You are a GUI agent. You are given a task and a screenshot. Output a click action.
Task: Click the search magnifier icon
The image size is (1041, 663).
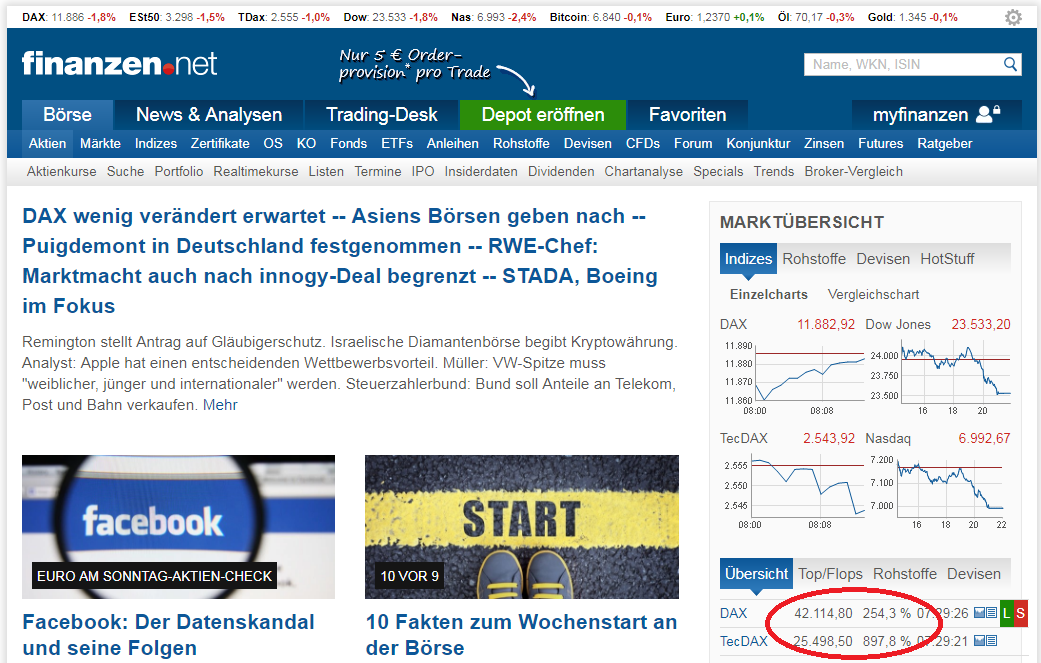[x=1010, y=64]
